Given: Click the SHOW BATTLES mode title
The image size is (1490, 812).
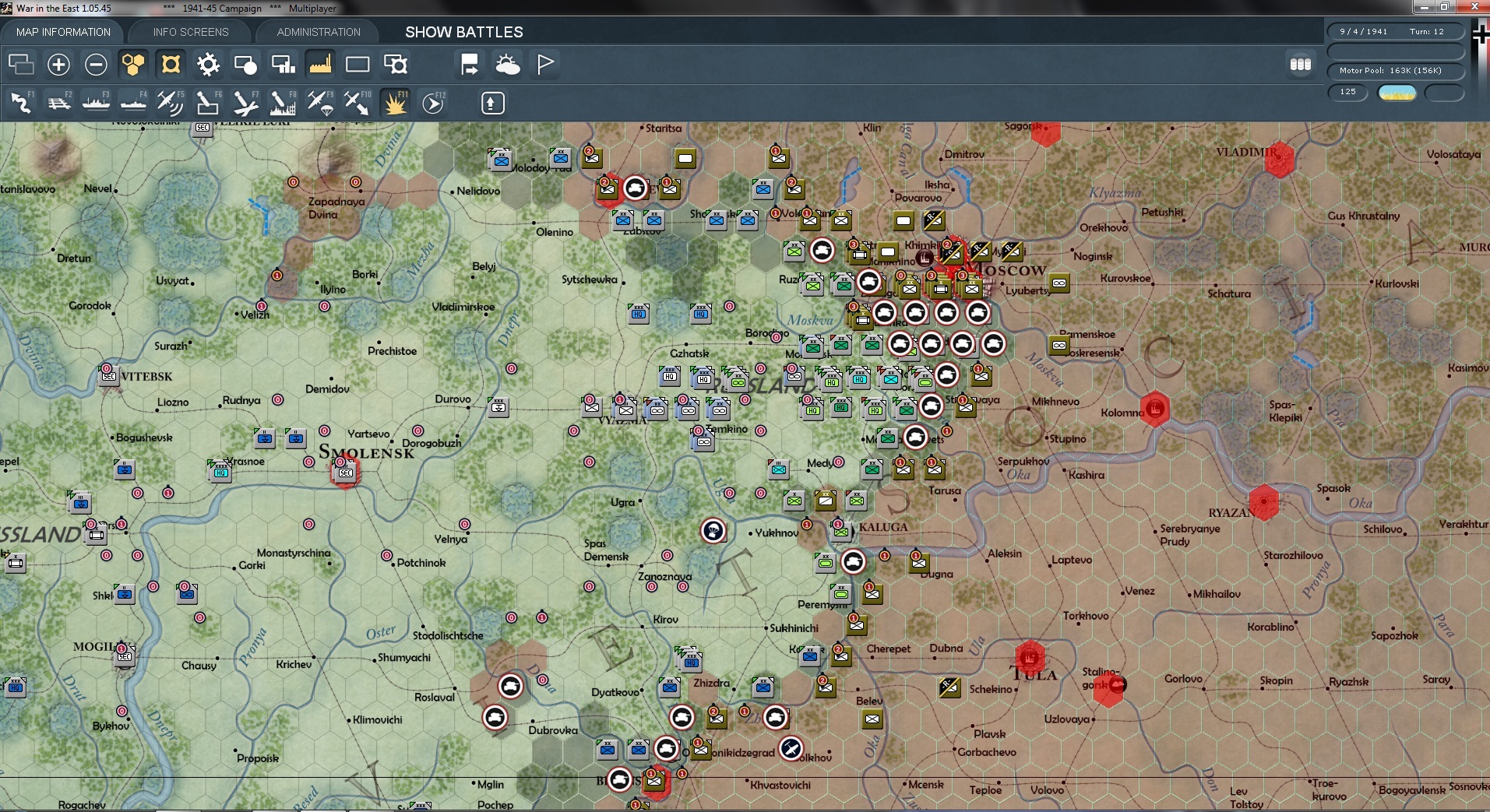Looking at the screenshot, I should (464, 32).
